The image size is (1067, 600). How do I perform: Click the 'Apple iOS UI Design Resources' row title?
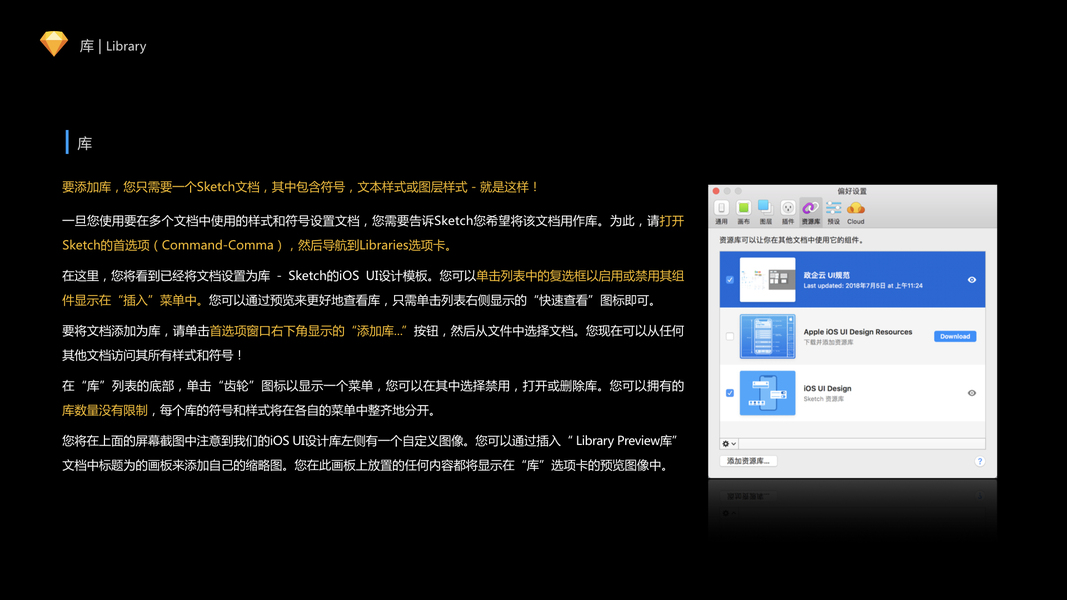pyautogui.click(x=857, y=332)
